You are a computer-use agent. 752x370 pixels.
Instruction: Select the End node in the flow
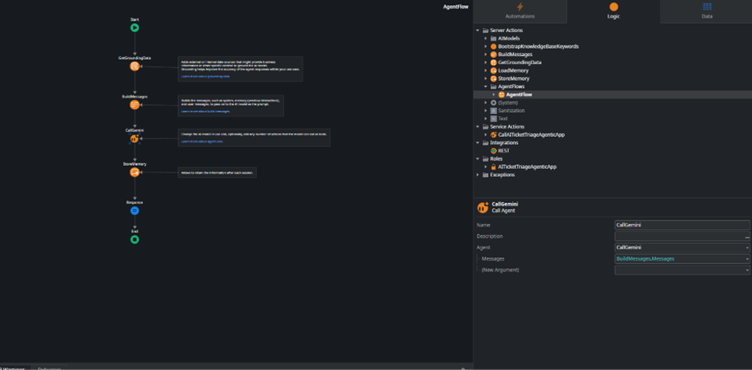pyautogui.click(x=135, y=239)
